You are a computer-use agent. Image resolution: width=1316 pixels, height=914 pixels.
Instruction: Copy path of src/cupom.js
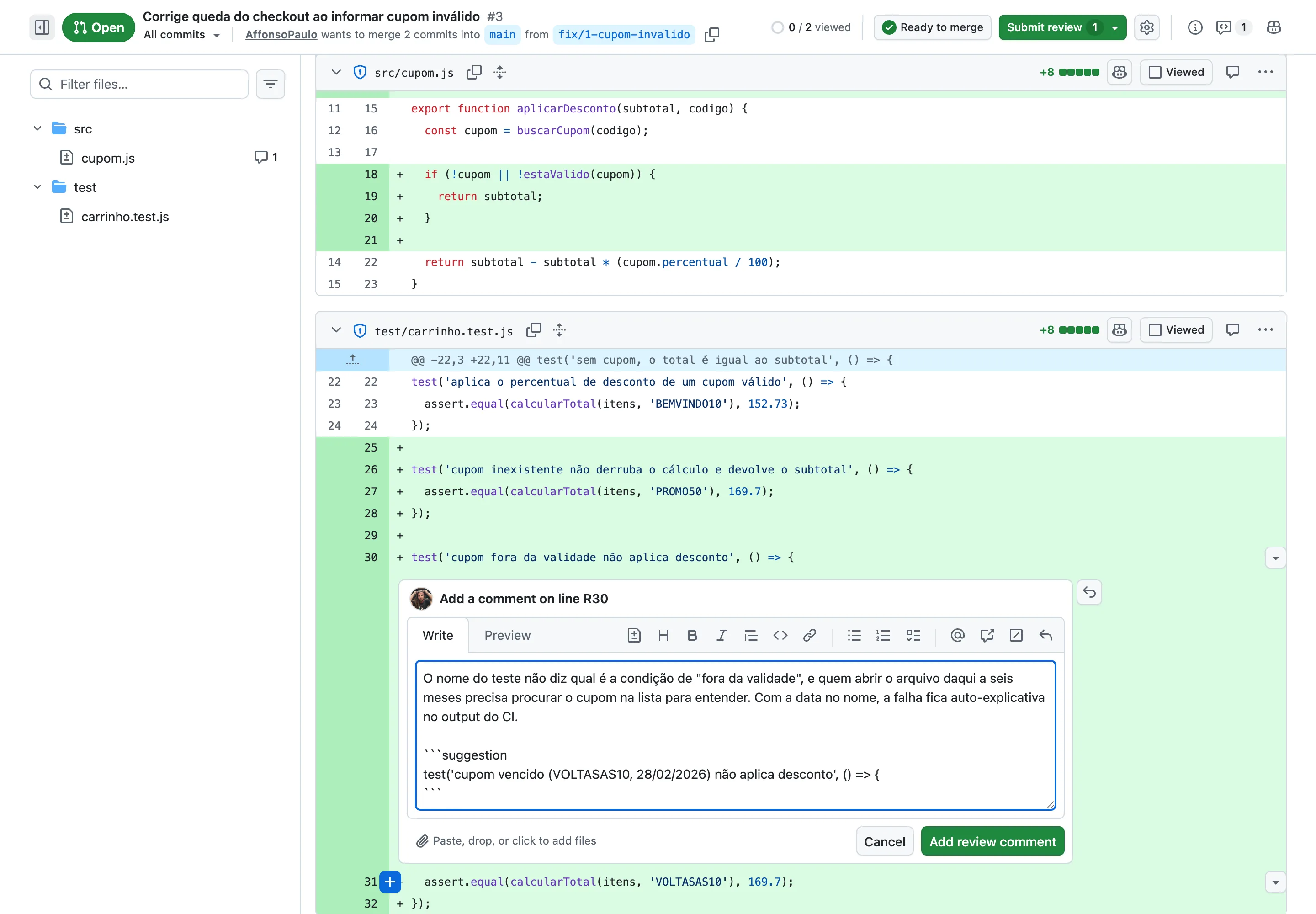click(473, 72)
